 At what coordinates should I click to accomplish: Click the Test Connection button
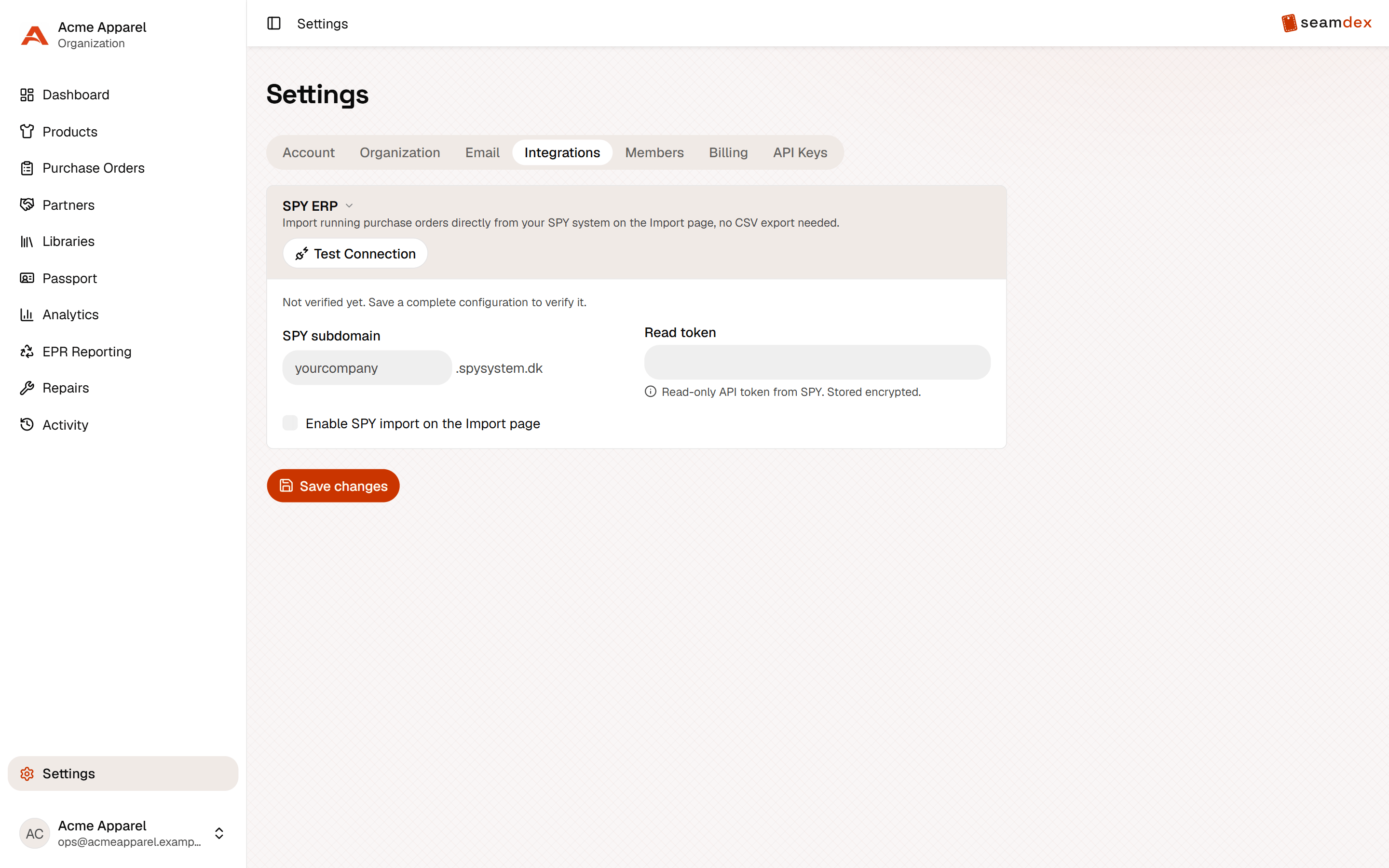click(355, 254)
